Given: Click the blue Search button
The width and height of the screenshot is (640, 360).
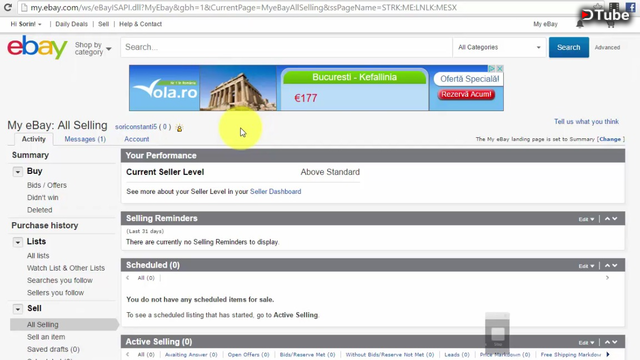Looking at the screenshot, I should 569,47.
